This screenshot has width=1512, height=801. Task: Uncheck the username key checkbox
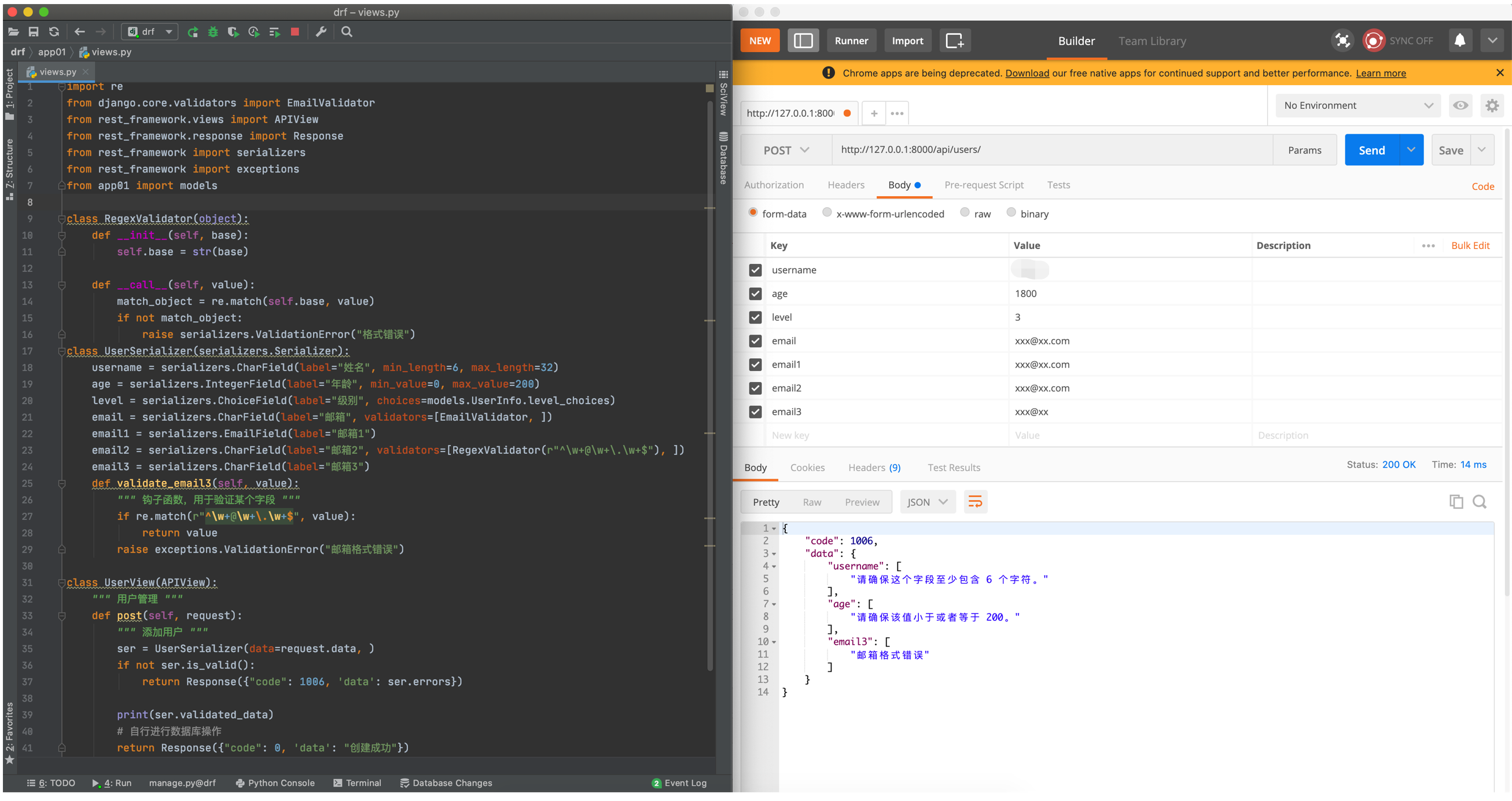(x=755, y=270)
